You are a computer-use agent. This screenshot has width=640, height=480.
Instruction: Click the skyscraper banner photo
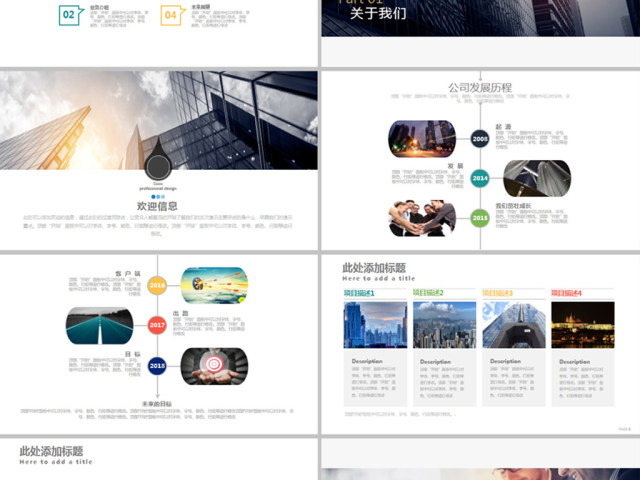(x=159, y=120)
